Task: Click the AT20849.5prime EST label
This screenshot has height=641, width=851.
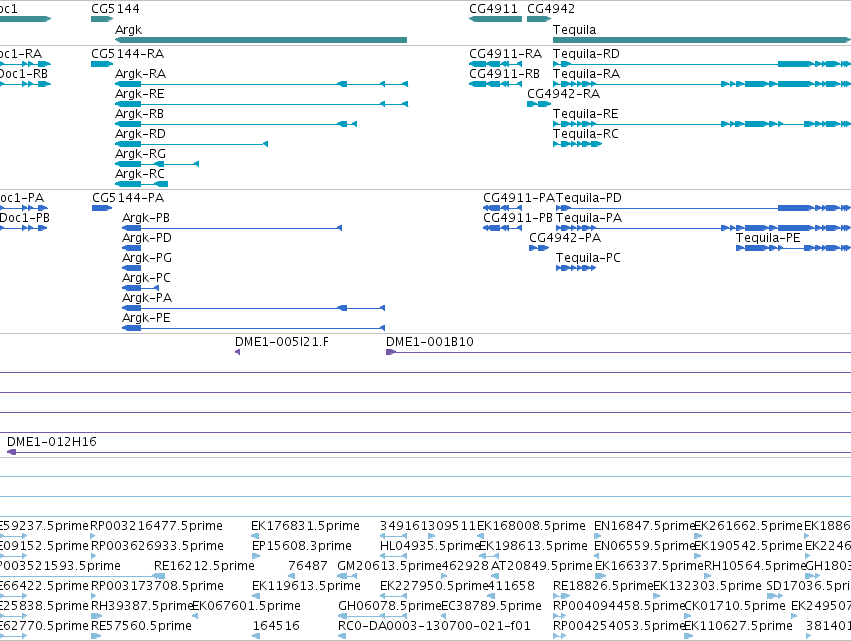Action: pos(542,566)
